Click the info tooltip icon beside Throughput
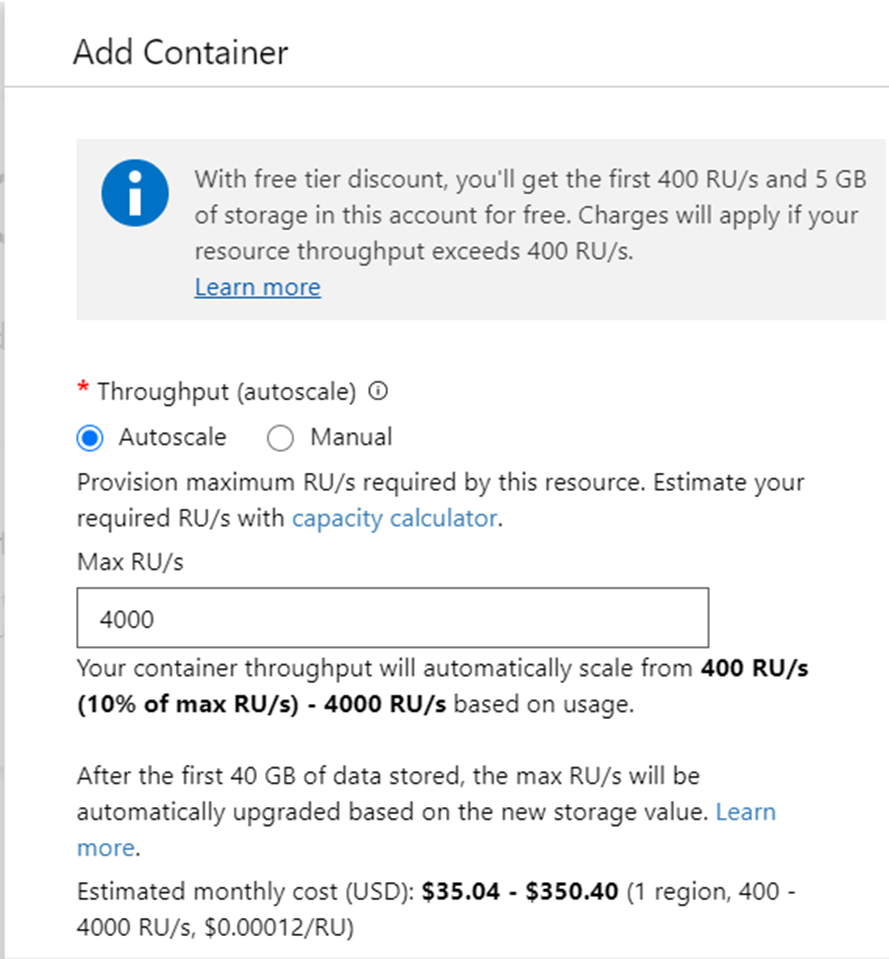Screen dimensions: 889x959 378,393
